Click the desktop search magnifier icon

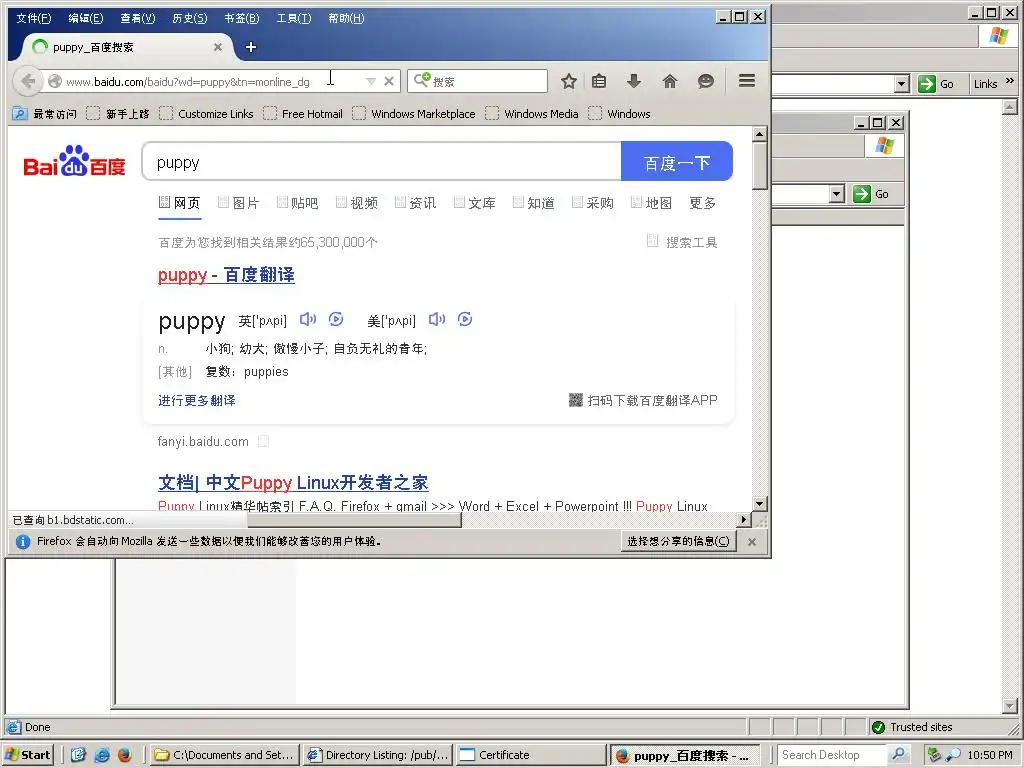(899, 754)
